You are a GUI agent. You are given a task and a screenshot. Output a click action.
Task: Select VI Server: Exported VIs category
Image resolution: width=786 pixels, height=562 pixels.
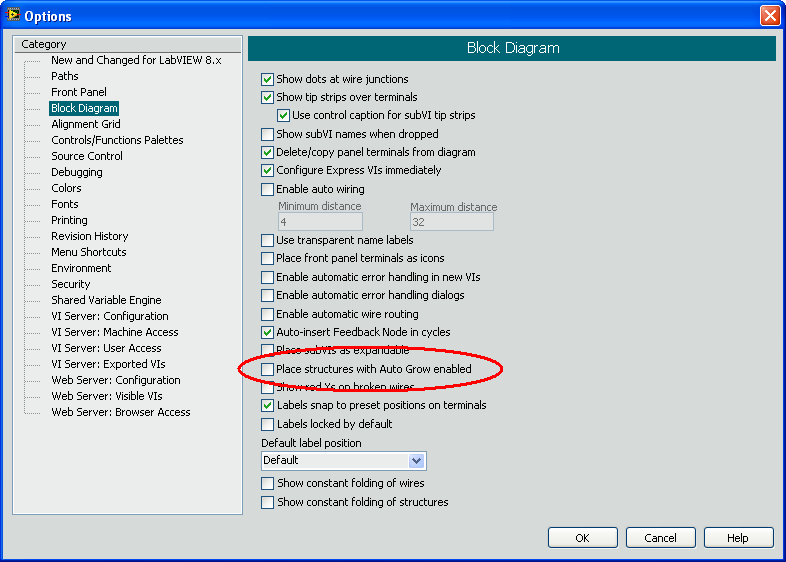pyautogui.click(x=108, y=364)
